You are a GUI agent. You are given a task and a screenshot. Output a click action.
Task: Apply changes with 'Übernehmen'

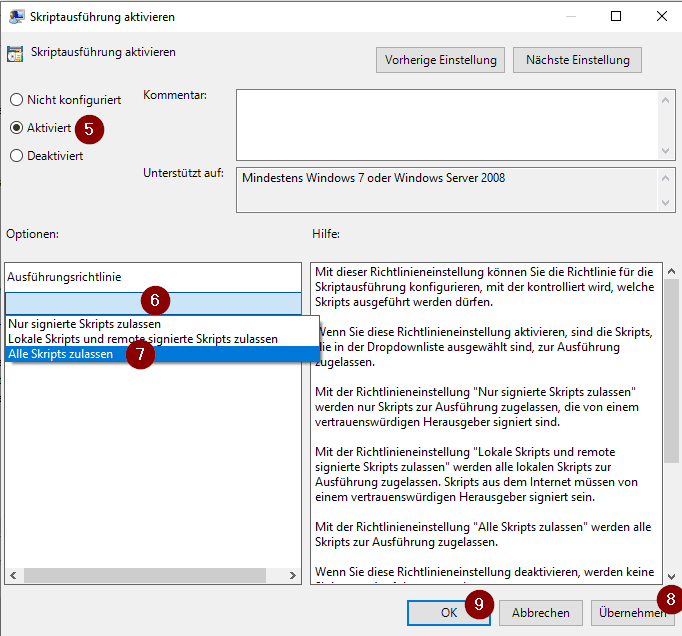(x=630, y=612)
